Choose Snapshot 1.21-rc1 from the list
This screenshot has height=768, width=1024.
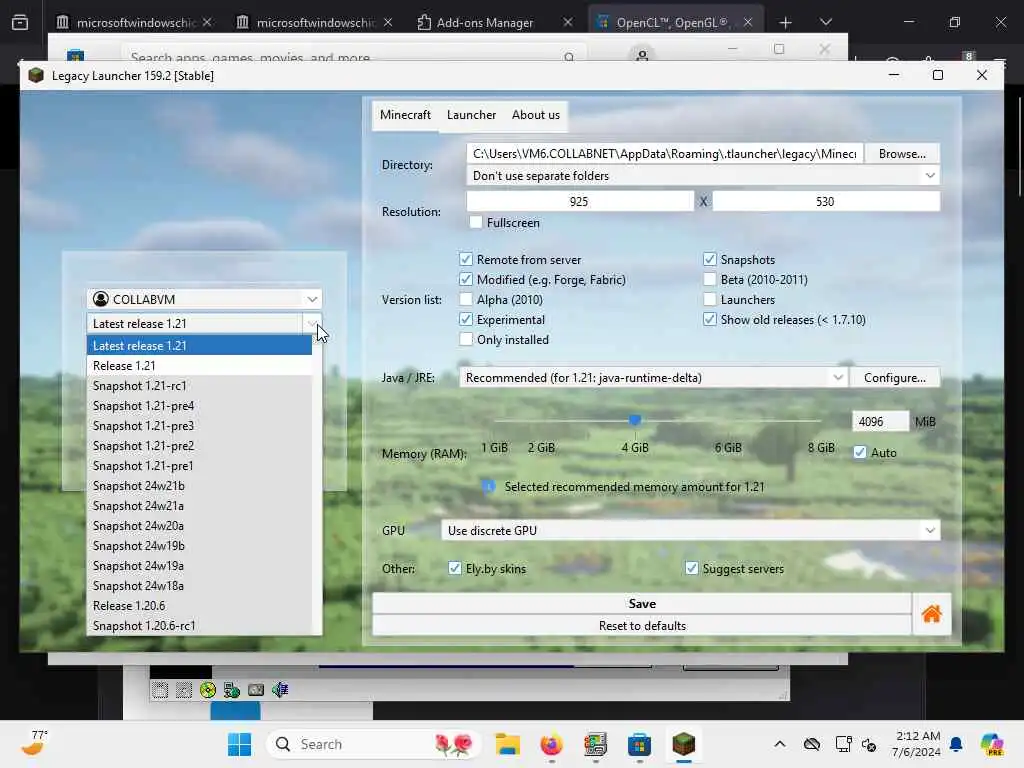pyautogui.click(x=199, y=386)
